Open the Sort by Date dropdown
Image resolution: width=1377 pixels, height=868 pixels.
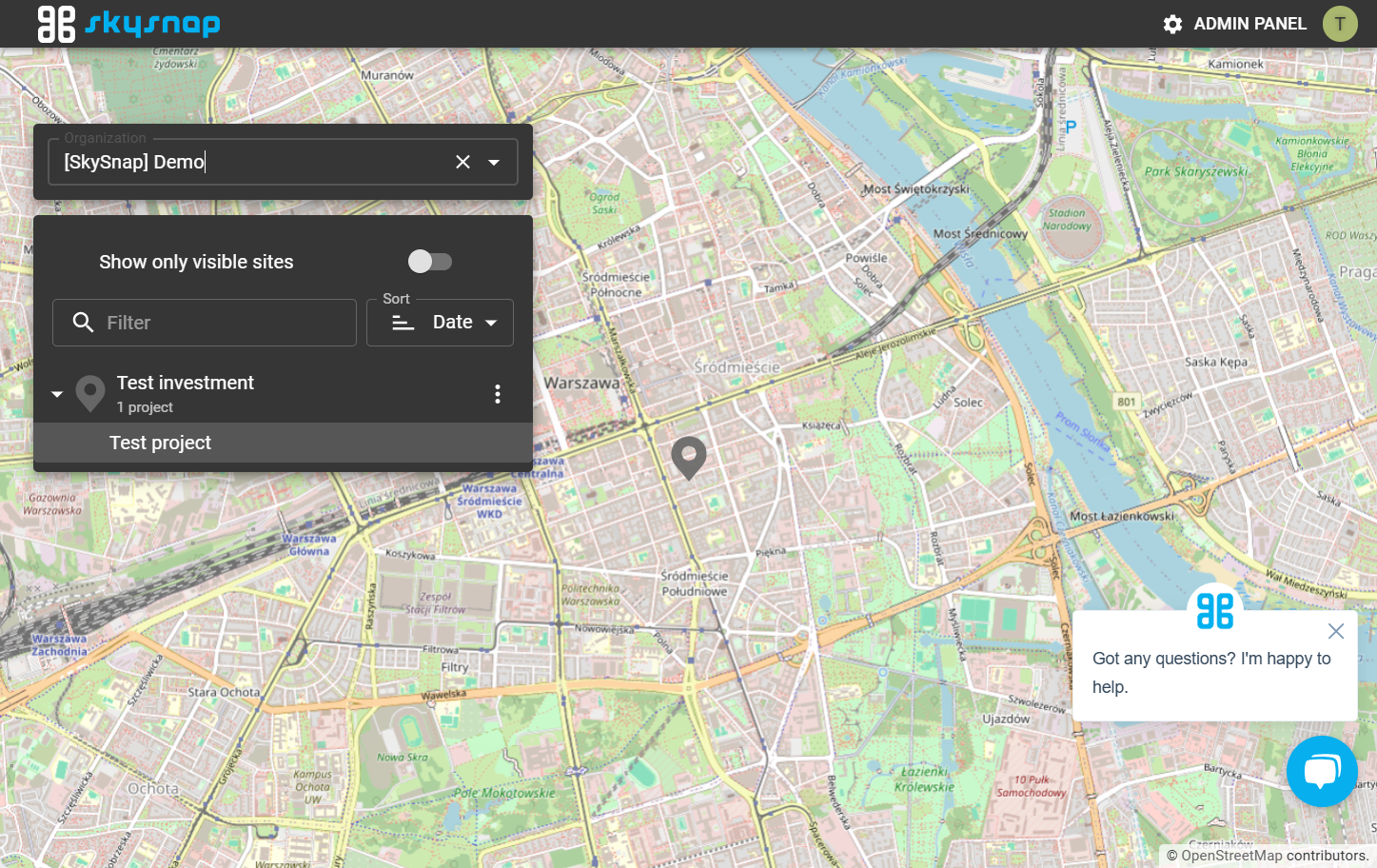[x=440, y=323]
